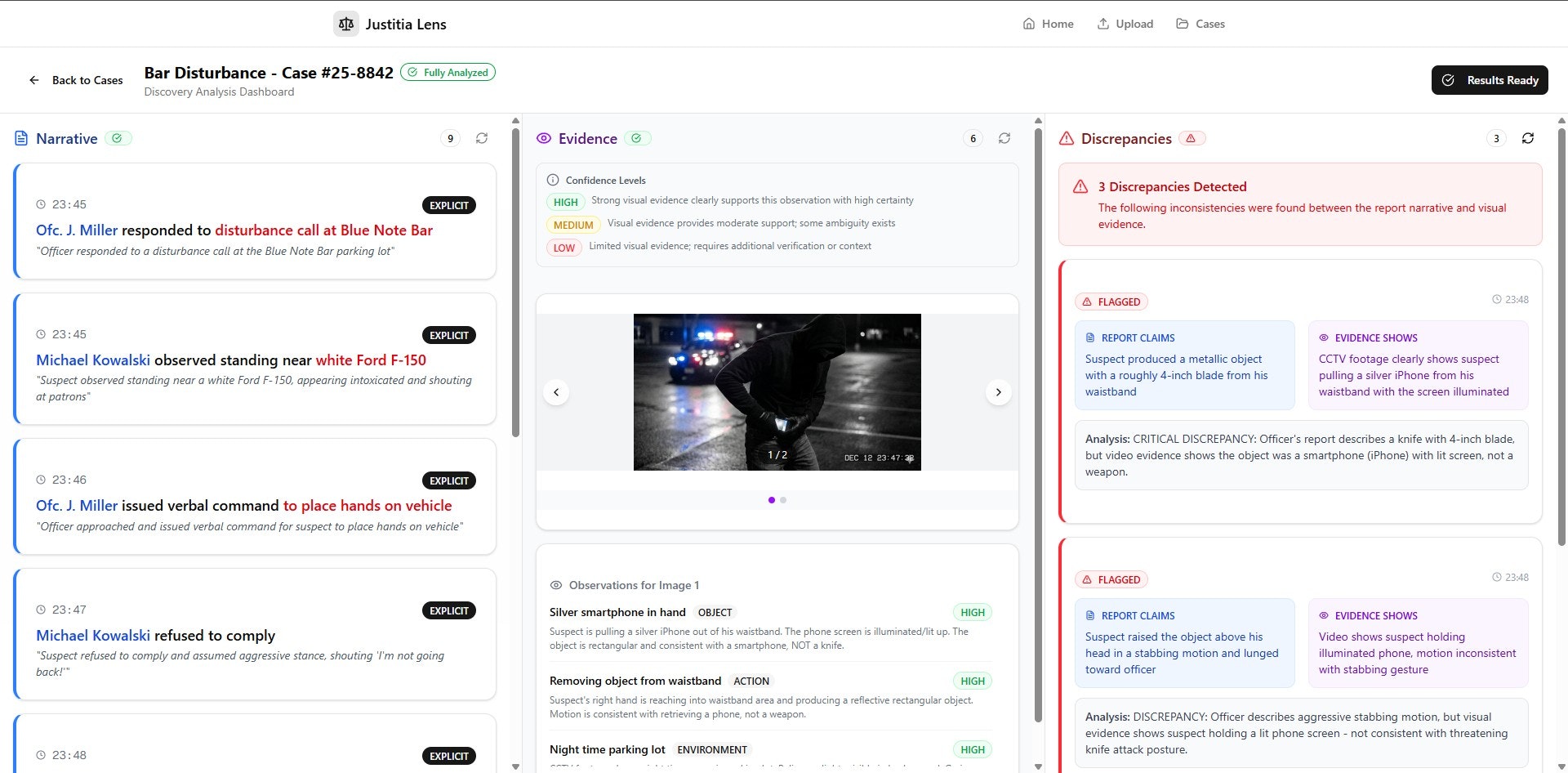This screenshot has height=773, width=1568.
Task: Open Cases from the top navigation
Action: [1200, 23]
